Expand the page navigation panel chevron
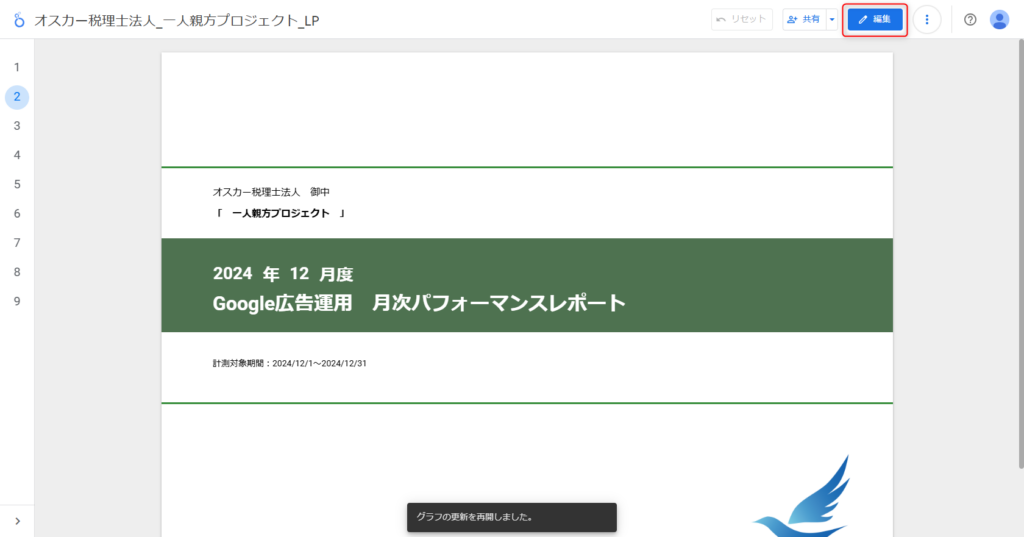The width and height of the screenshot is (1024, 537). click(17, 520)
